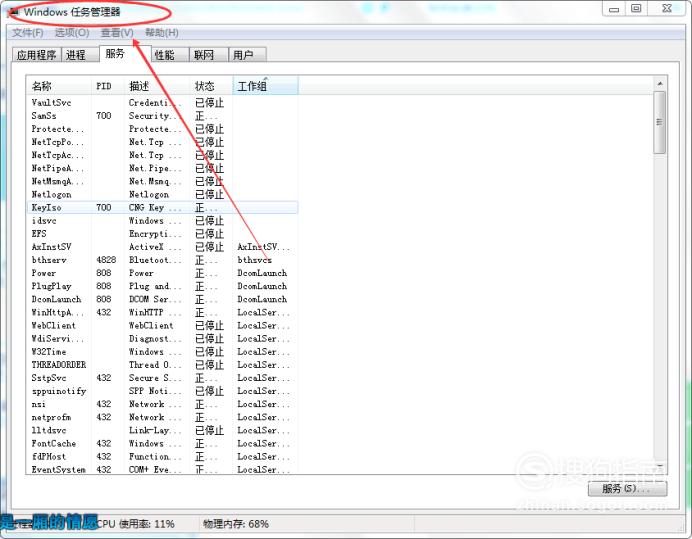
Task: Close the Task Manager window
Action: pos(667,9)
